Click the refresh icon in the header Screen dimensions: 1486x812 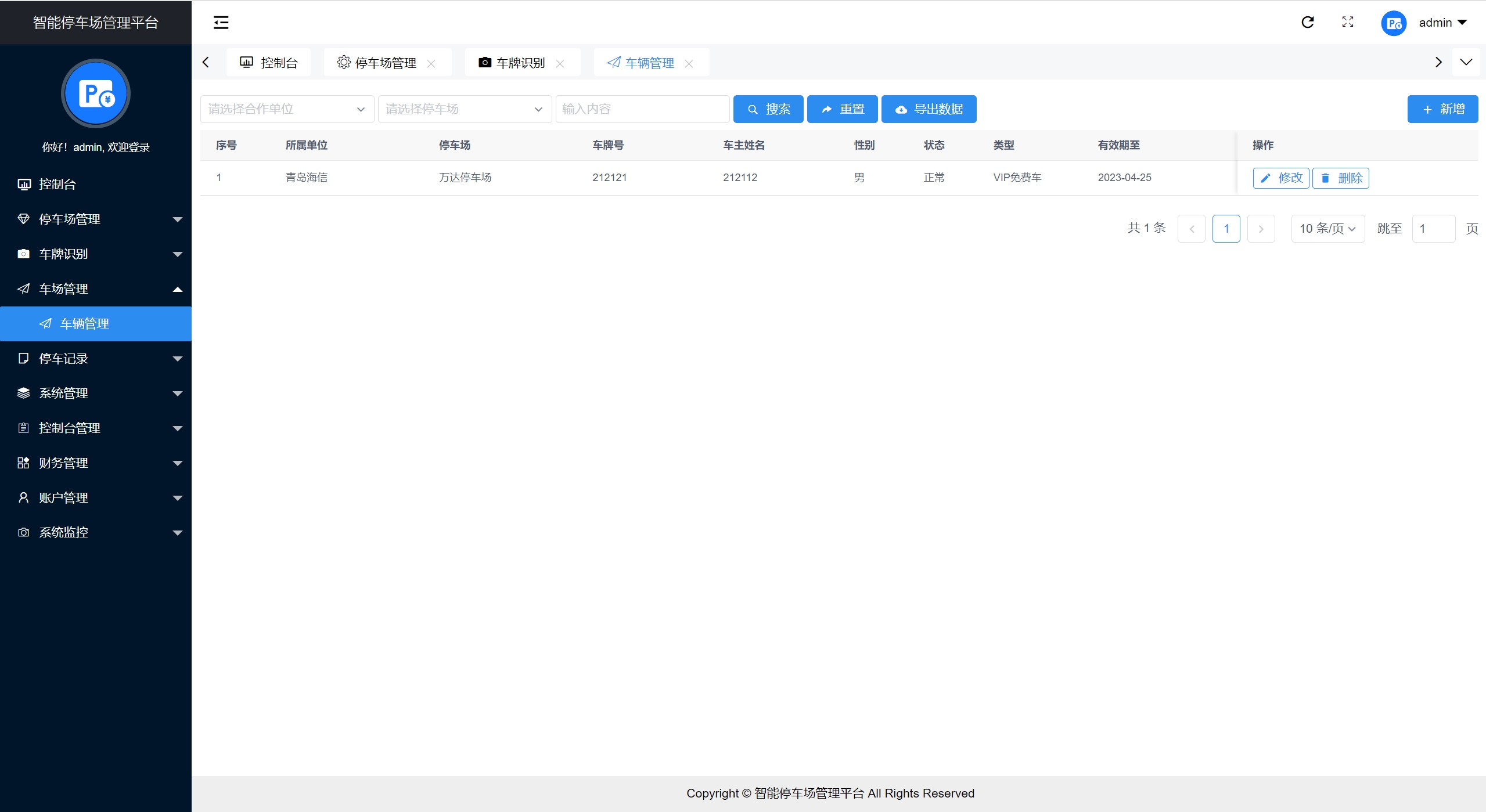tap(1307, 22)
